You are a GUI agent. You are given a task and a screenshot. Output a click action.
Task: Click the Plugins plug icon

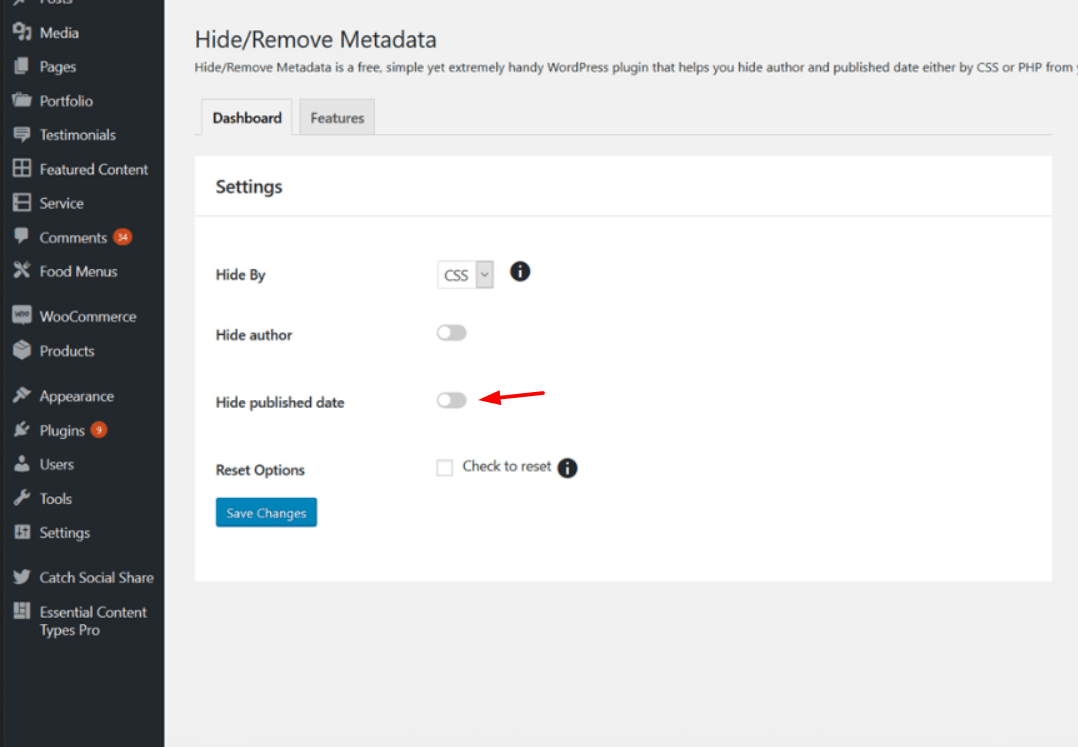pos(22,430)
